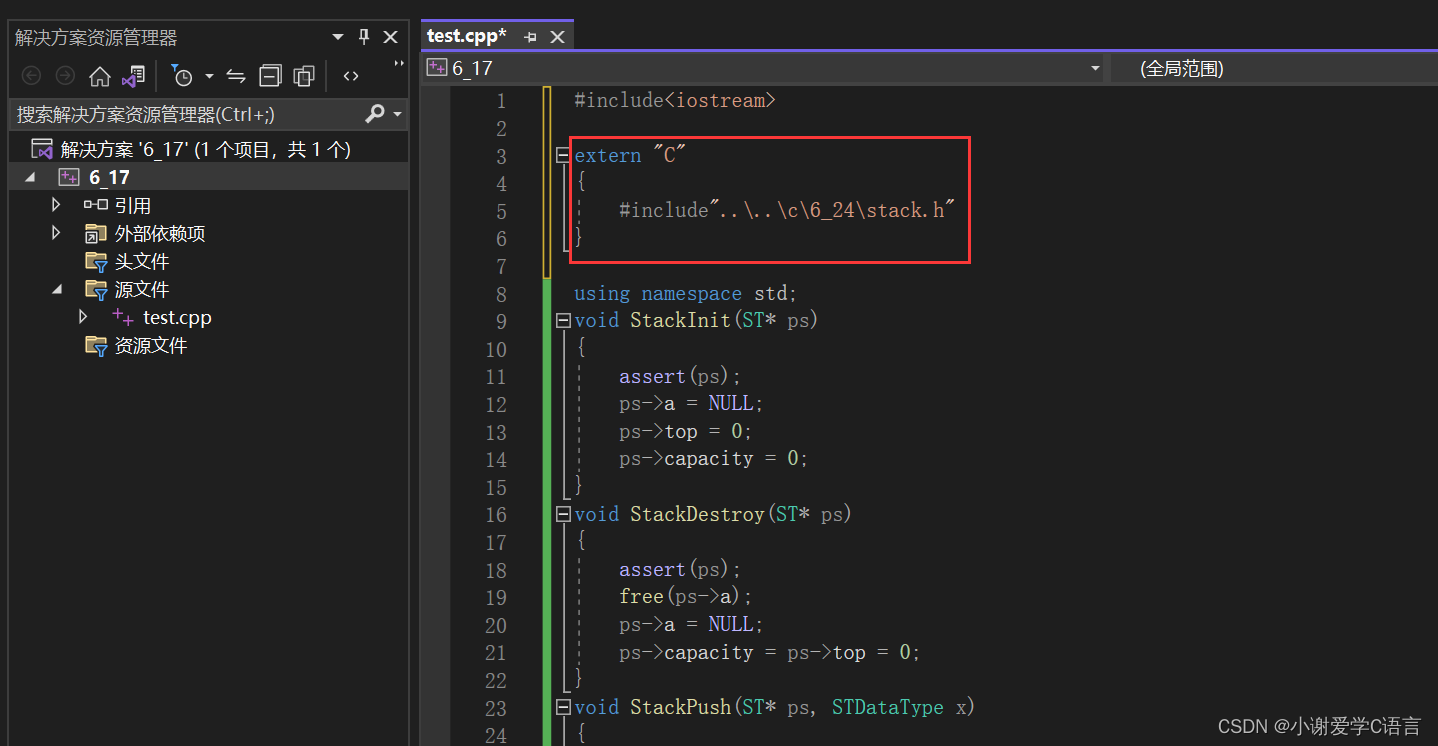This screenshot has width=1438, height=746.
Task: Click the search magnifier icon in Solution Explorer
Action: pos(375,114)
